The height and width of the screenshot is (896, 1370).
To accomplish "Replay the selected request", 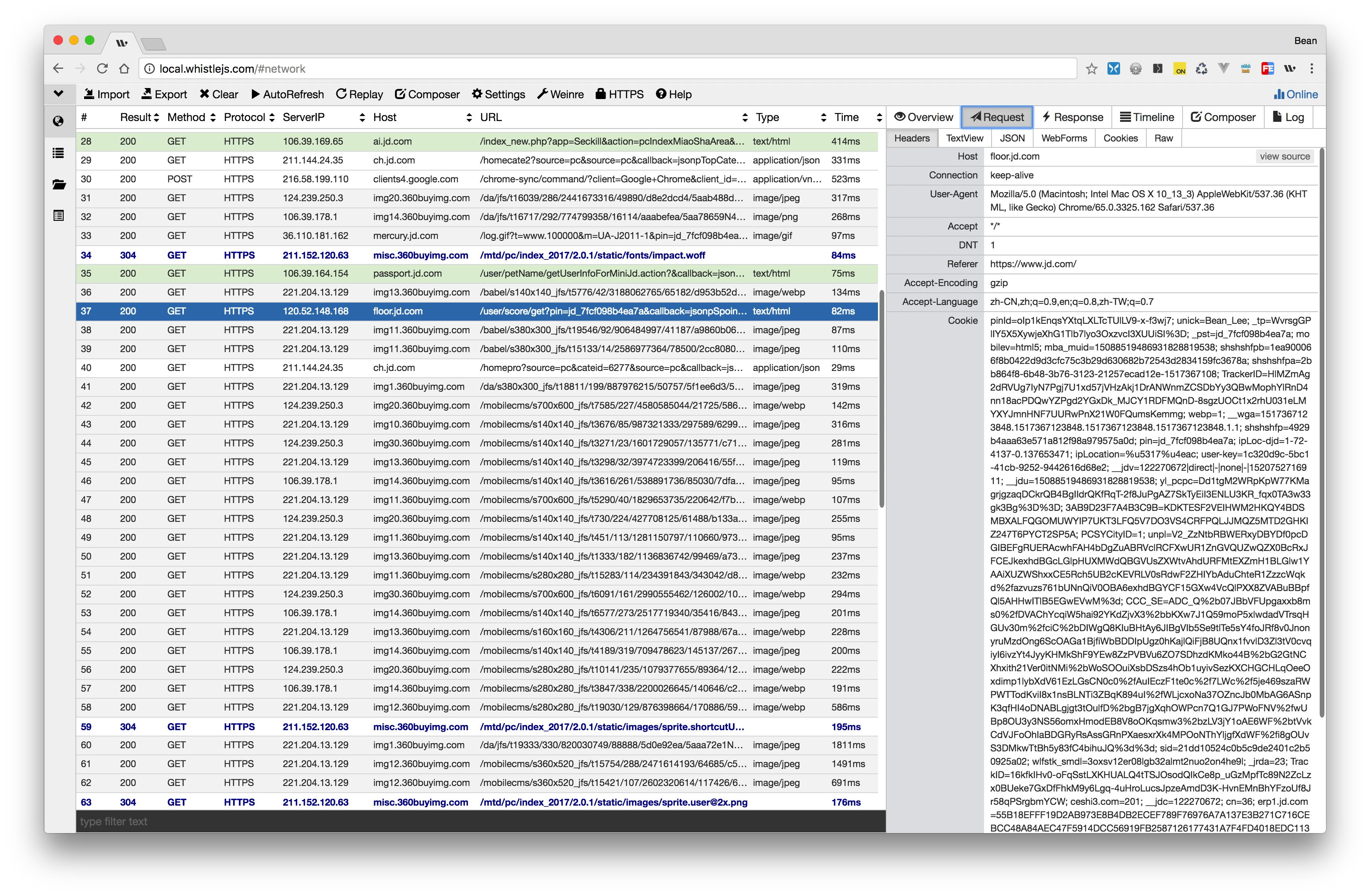I will 359,94.
